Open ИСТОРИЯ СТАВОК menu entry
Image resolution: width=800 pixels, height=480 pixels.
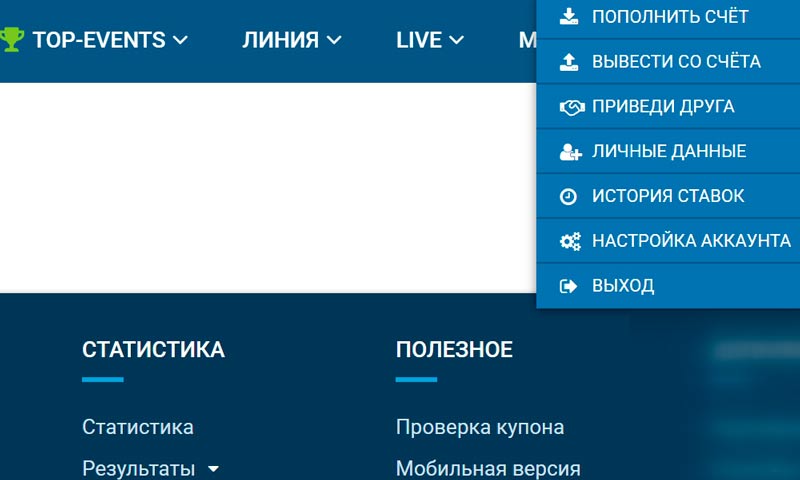coord(668,196)
